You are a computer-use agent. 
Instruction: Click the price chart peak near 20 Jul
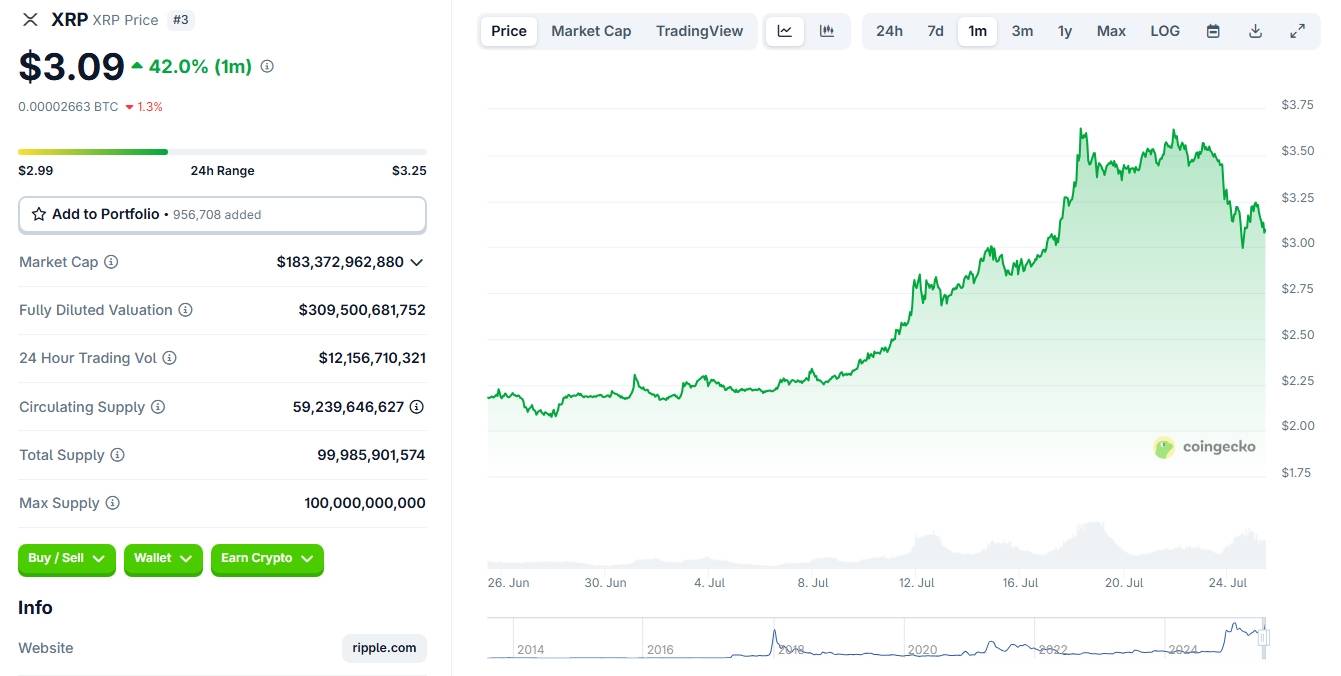pyautogui.click(x=1082, y=130)
